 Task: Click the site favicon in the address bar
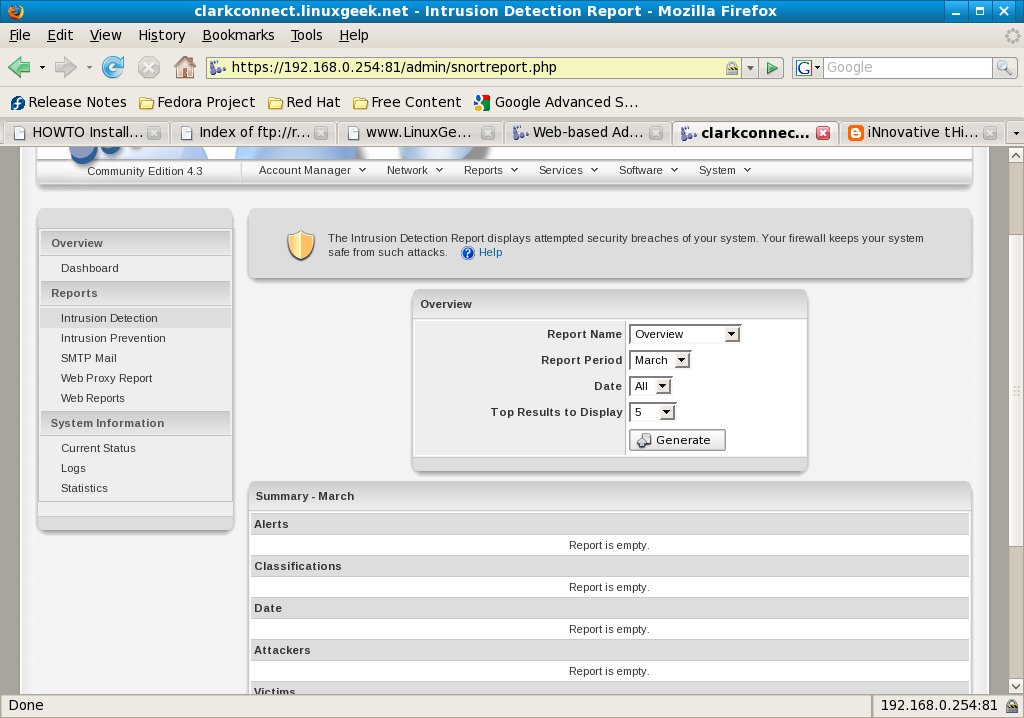pos(218,67)
